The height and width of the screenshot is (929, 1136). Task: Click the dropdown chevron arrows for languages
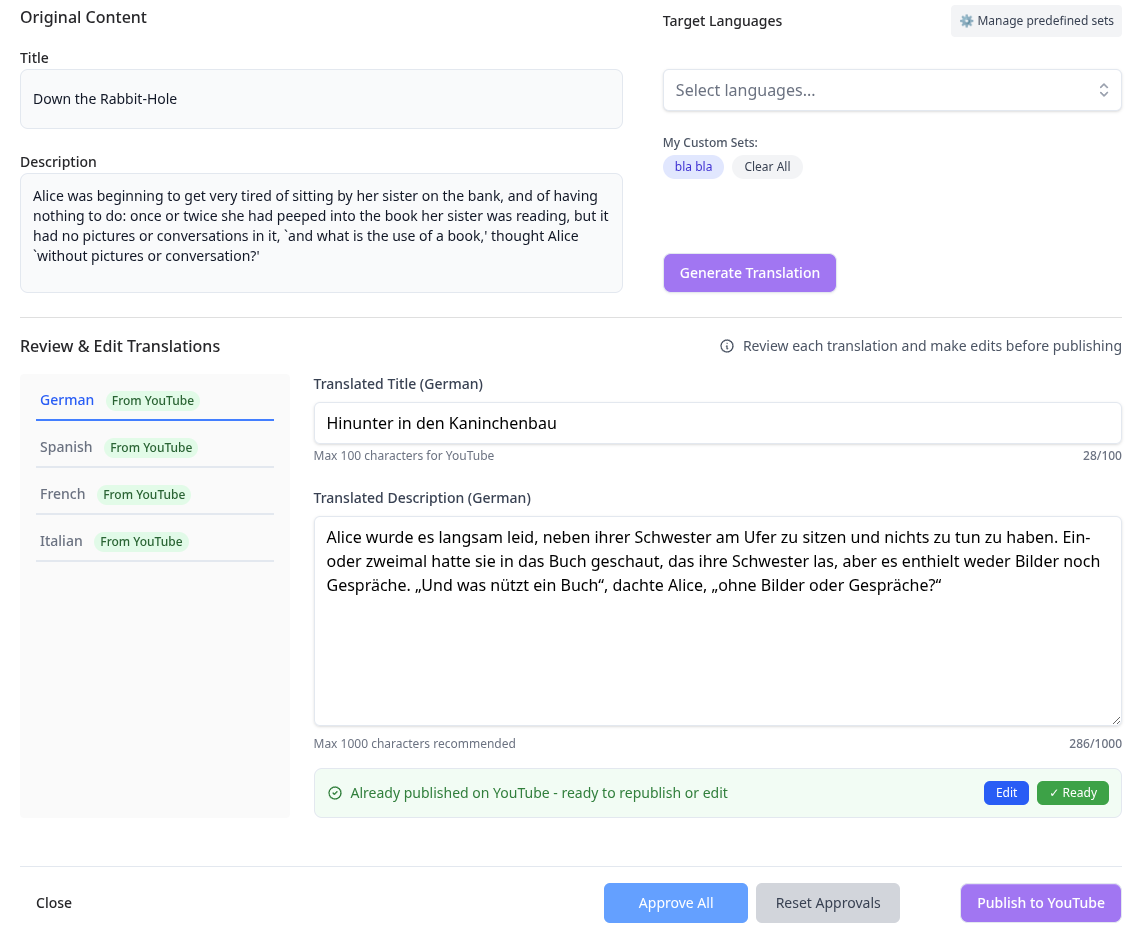coord(1103,90)
